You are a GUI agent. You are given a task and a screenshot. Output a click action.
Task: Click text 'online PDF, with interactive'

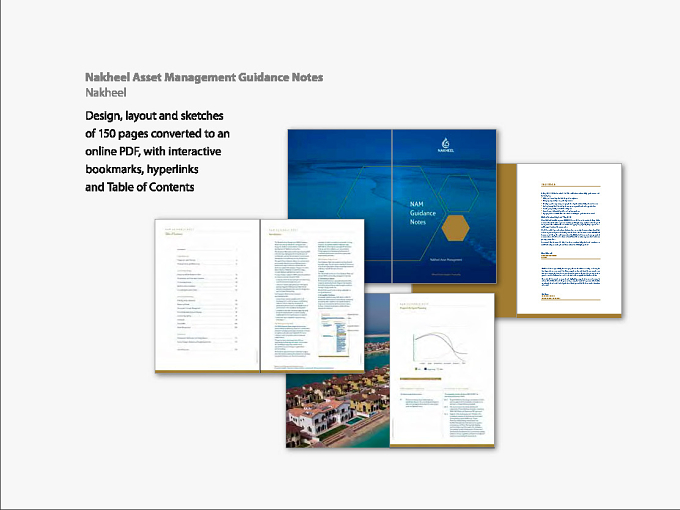tap(153, 151)
